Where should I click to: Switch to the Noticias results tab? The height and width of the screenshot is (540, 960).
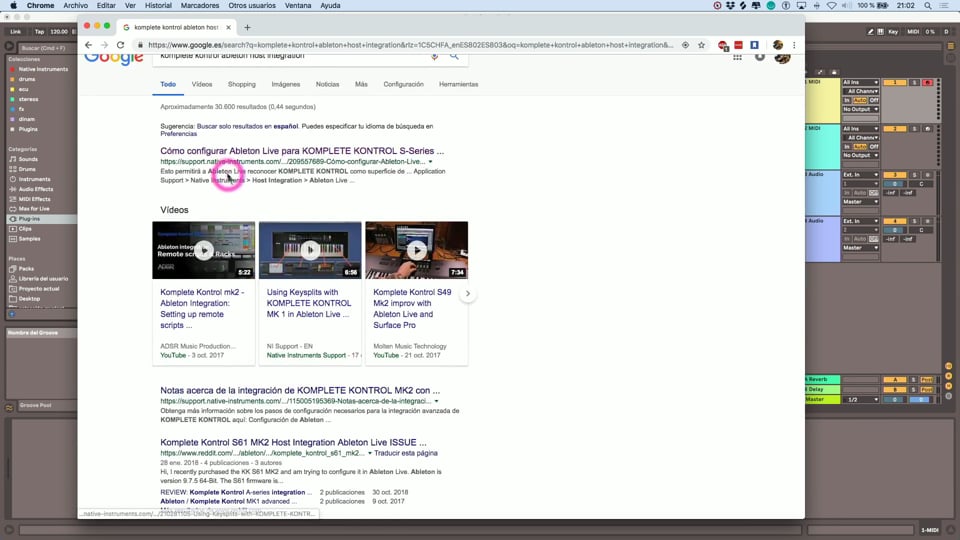tap(328, 84)
